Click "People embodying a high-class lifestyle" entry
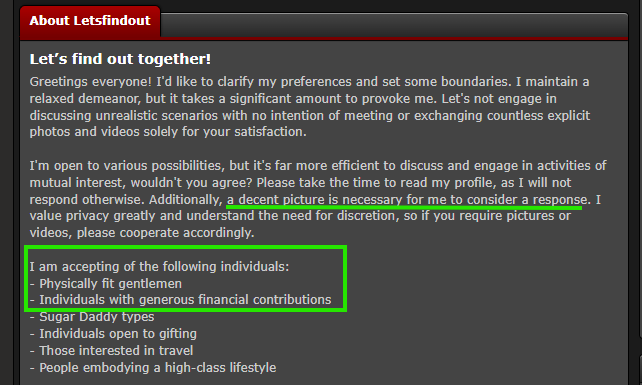This screenshot has width=642, height=385. (x=153, y=367)
